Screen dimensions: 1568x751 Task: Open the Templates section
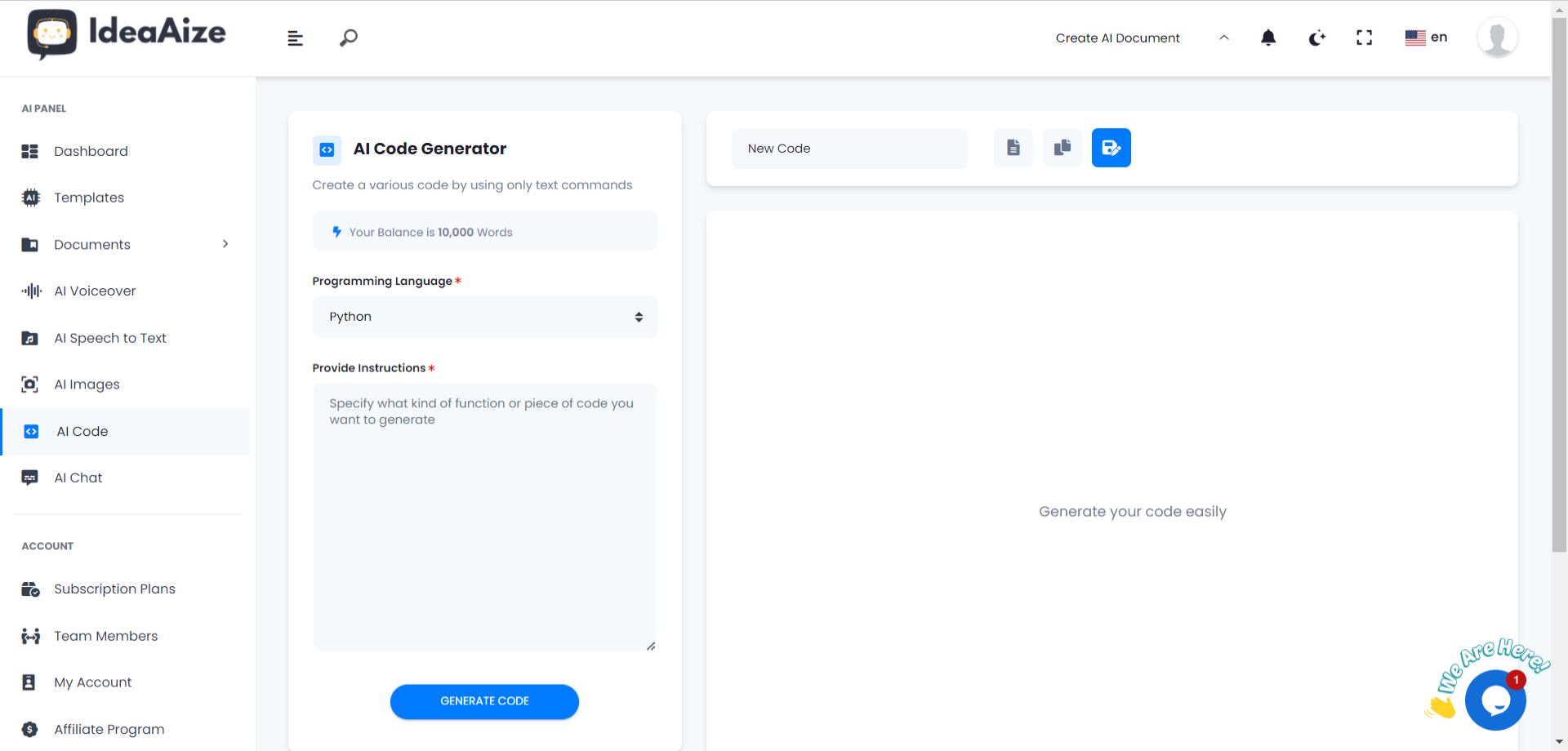coord(89,198)
